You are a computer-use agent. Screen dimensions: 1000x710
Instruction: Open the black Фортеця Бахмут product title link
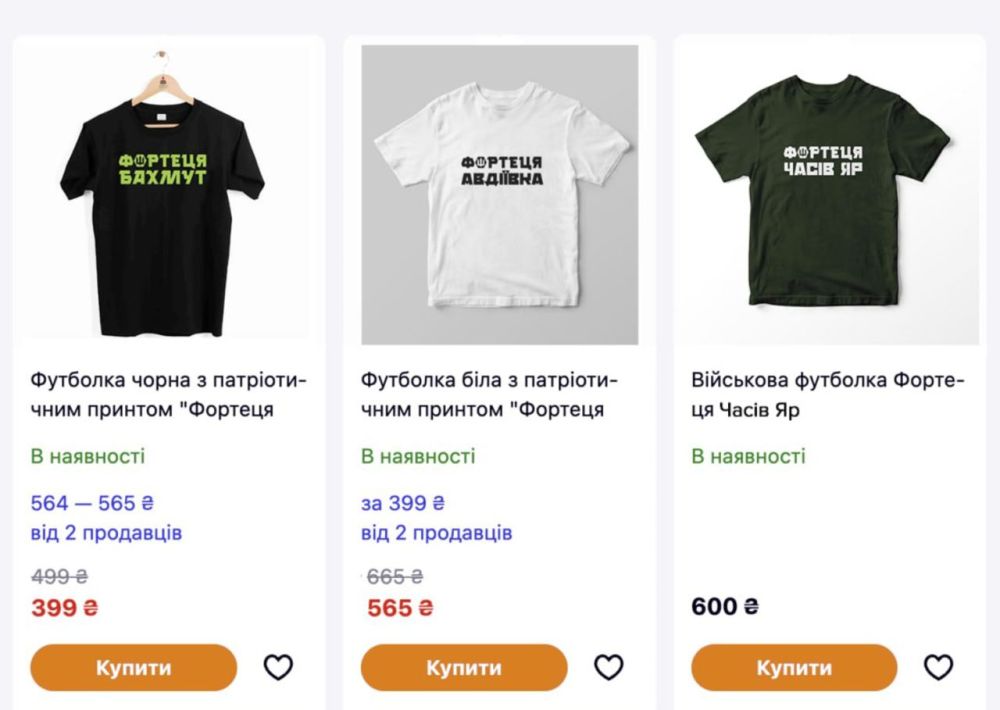pos(167,394)
